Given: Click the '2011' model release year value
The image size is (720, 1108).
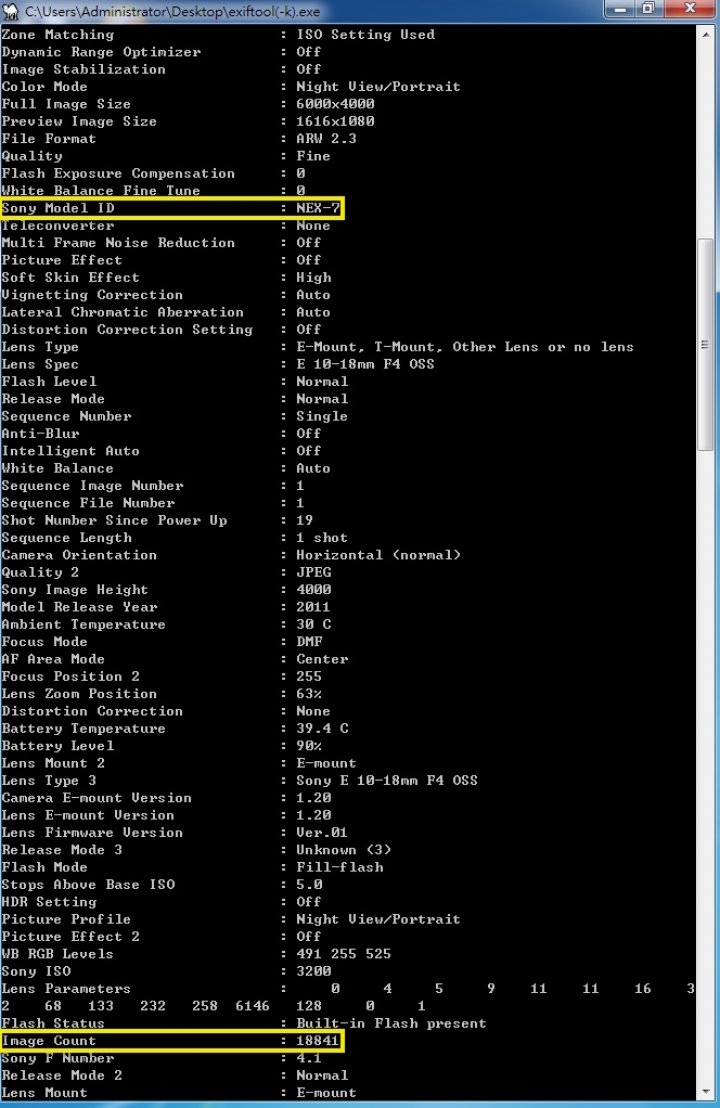Looking at the screenshot, I should click(313, 607).
